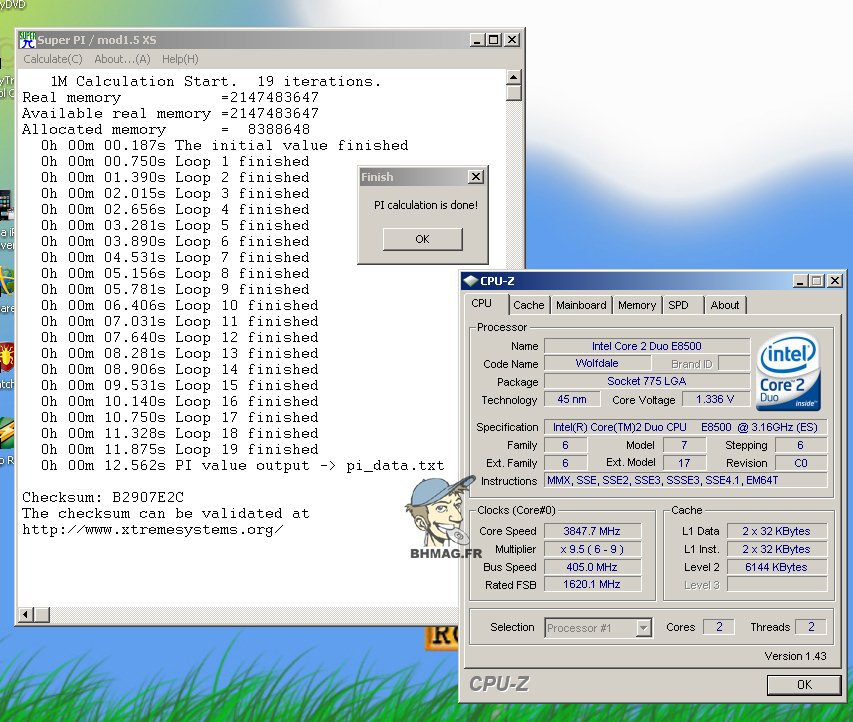Open the Memory tab in CPU-Z

click(637, 305)
